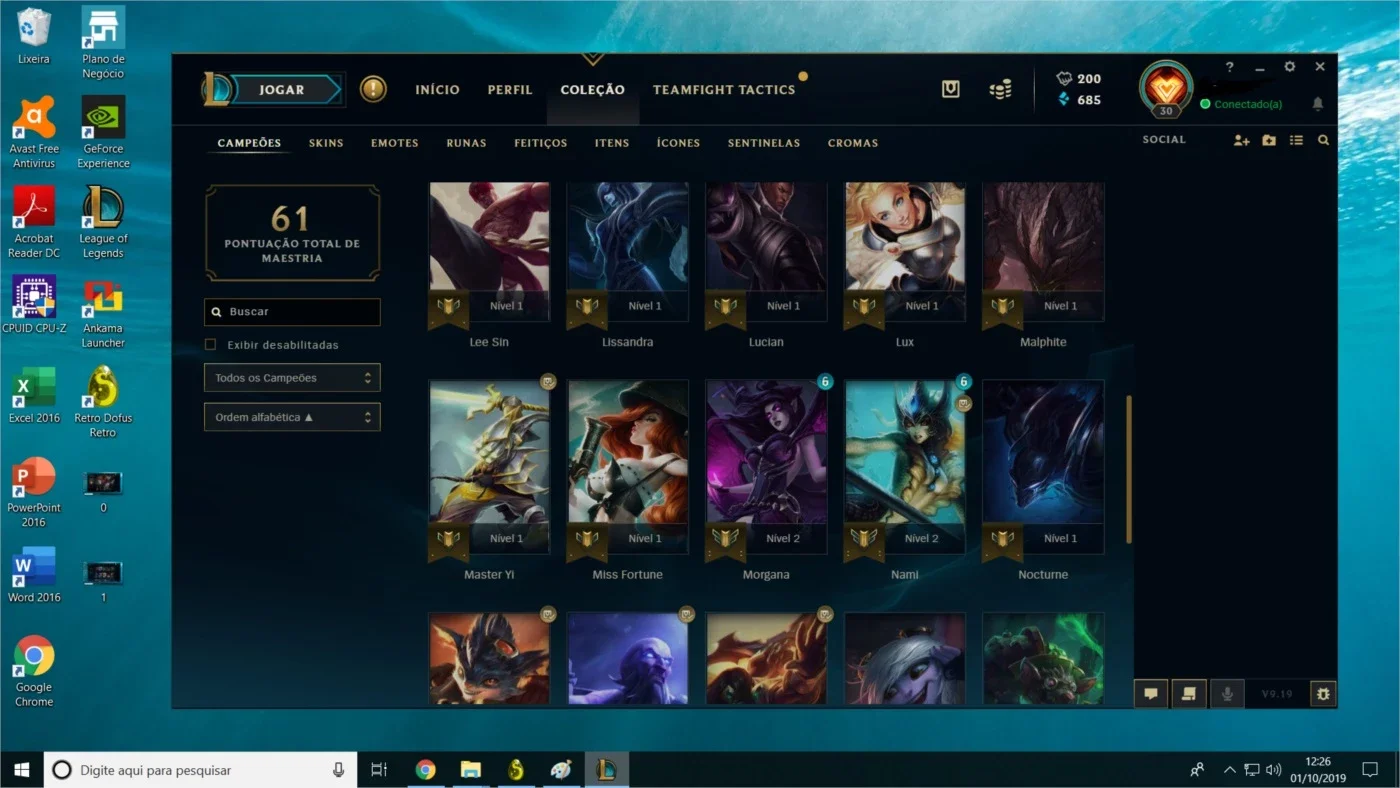The image size is (1400, 788).
Task: Select the COLEÇÃO tab
Action: pos(592,89)
